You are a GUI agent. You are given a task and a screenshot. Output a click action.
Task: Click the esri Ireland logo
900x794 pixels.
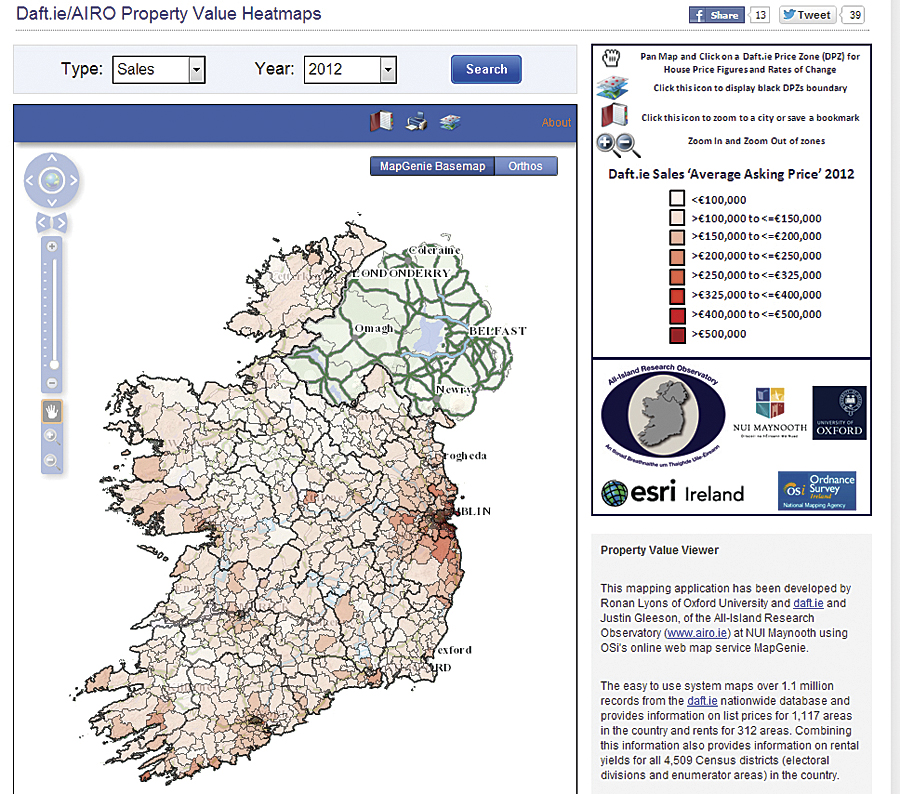point(673,493)
